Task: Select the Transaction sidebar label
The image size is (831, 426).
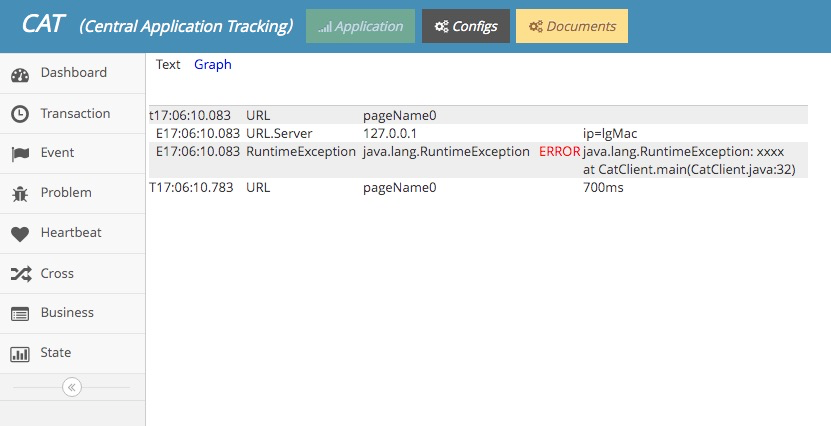Action: point(75,113)
